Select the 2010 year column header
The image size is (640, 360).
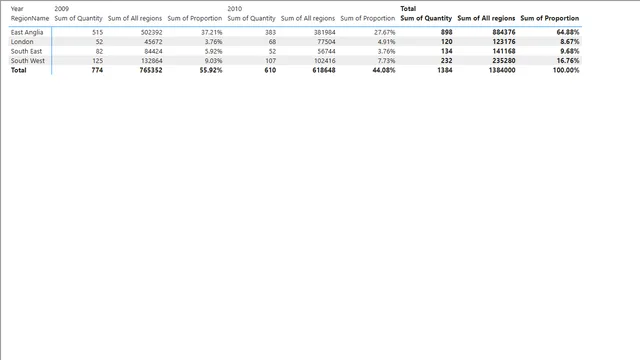click(235, 9)
